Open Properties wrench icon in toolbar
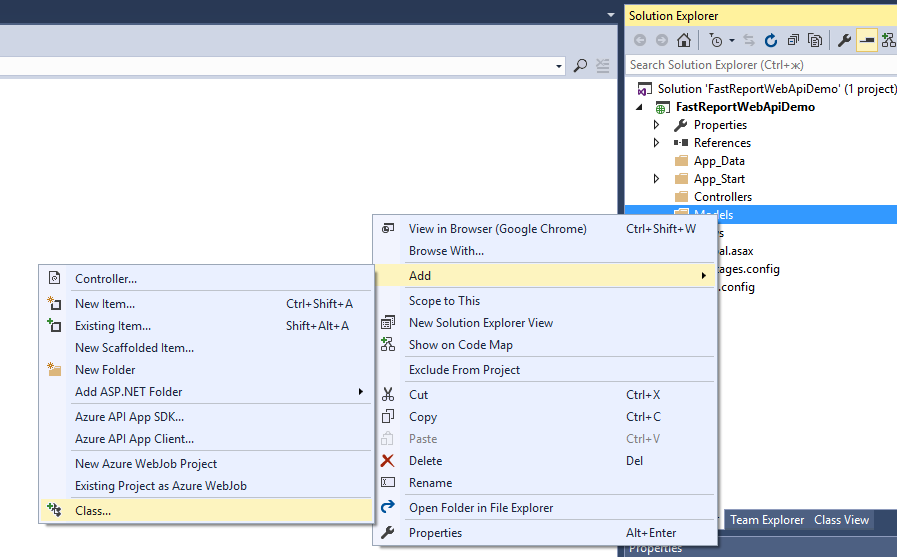The height and width of the screenshot is (557, 897). [x=844, y=40]
